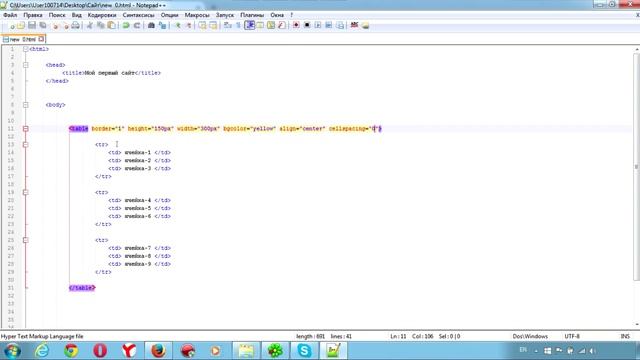Open the Макросы menu
The width and height of the screenshot is (640, 360).
click(197, 15)
